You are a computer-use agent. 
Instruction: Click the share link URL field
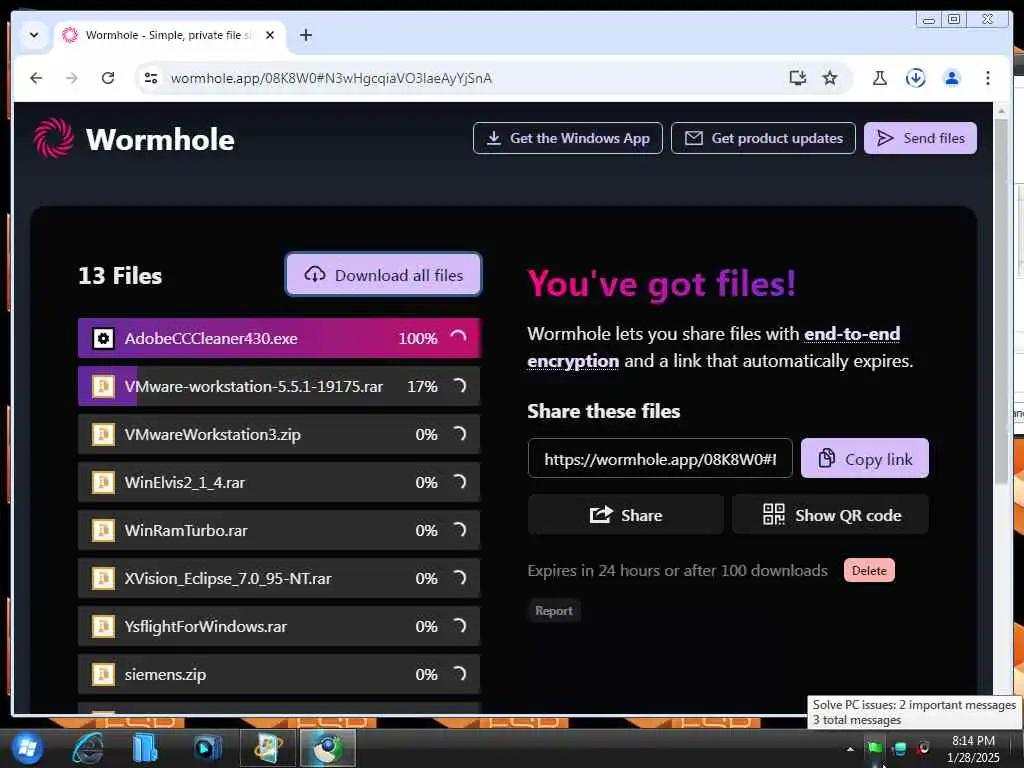pyautogui.click(x=660, y=459)
